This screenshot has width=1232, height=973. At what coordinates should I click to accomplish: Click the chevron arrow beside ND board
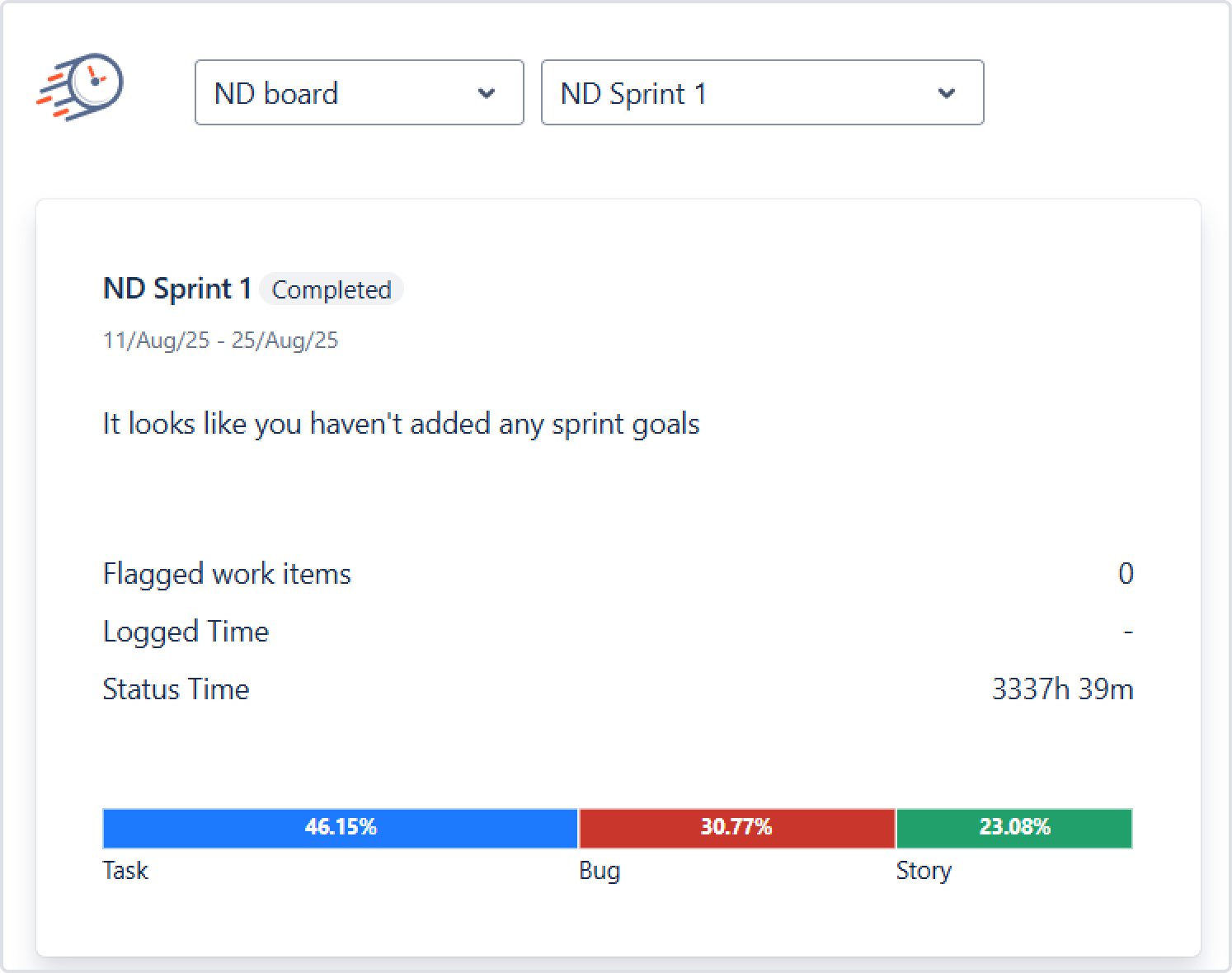[487, 93]
